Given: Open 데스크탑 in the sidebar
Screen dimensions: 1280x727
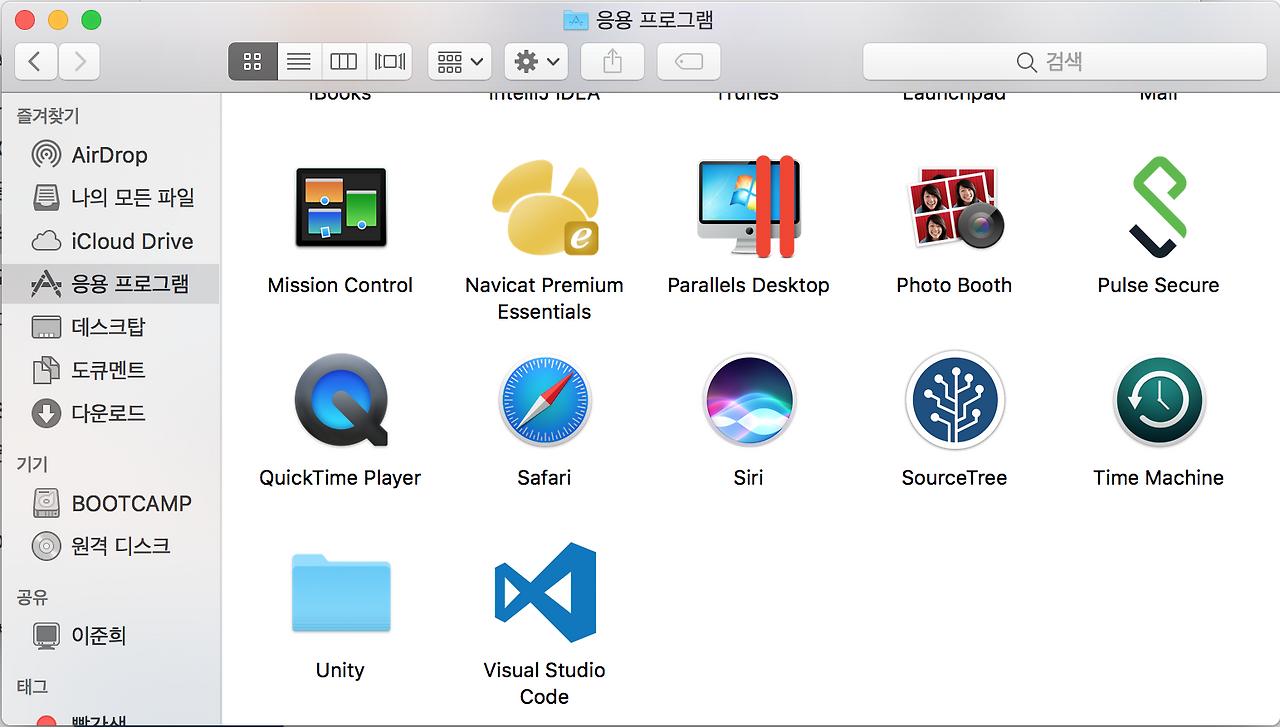Looking at the screenshot, I should click(110, 327).
